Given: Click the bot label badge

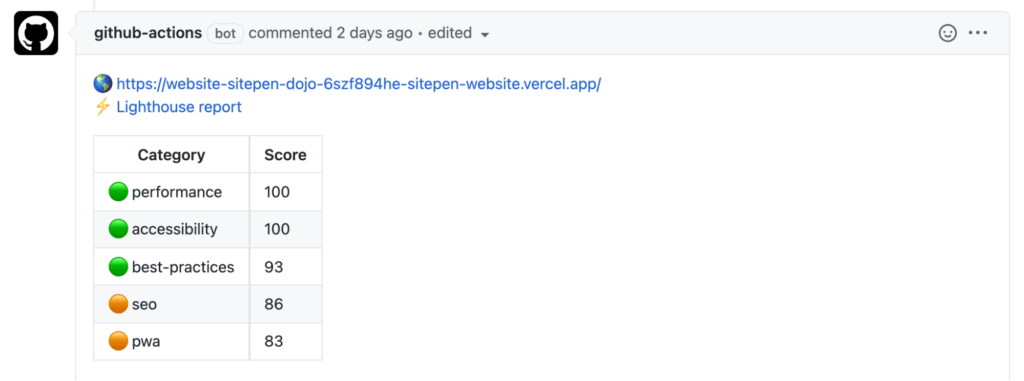Looking at the screenshot, I should coord(225,34).
